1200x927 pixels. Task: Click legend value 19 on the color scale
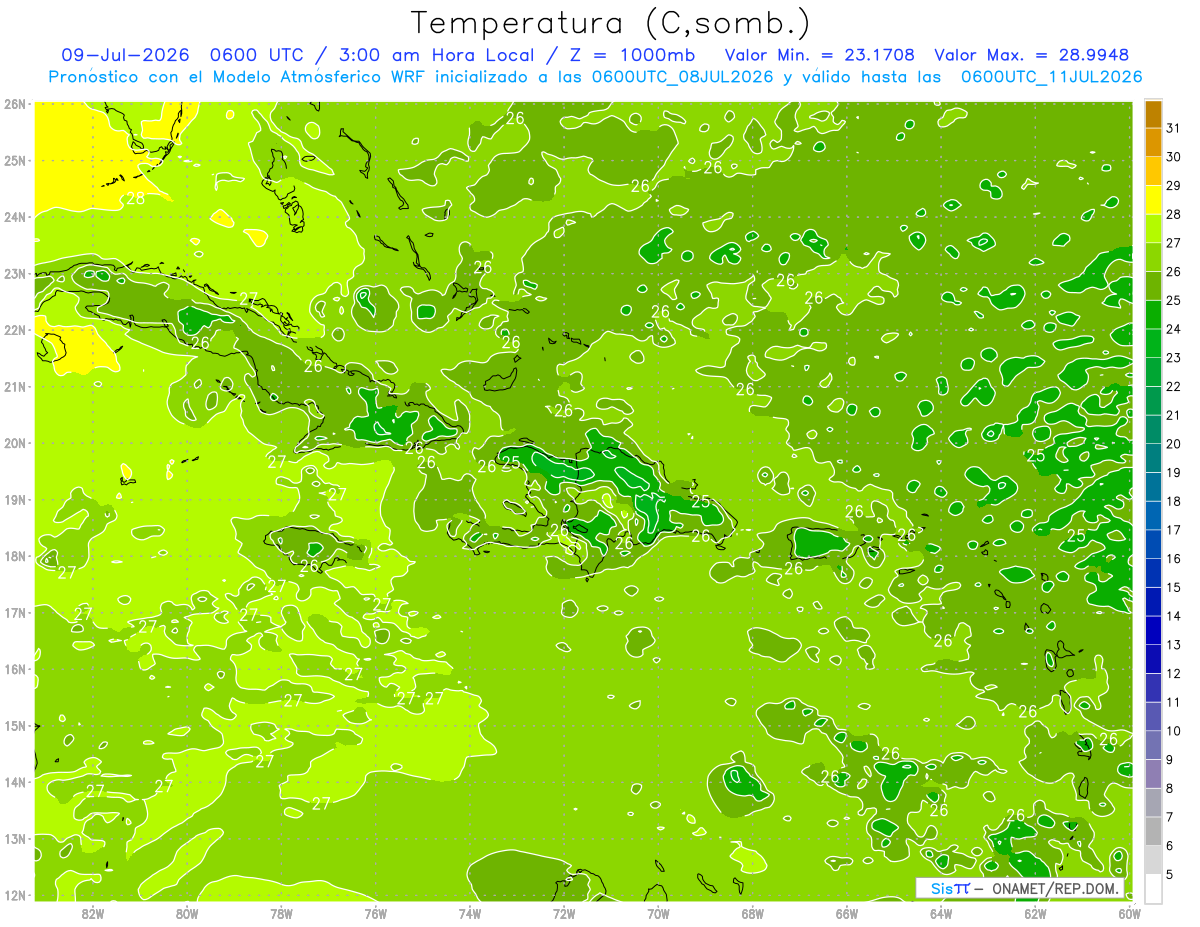tap(1174, 472)
